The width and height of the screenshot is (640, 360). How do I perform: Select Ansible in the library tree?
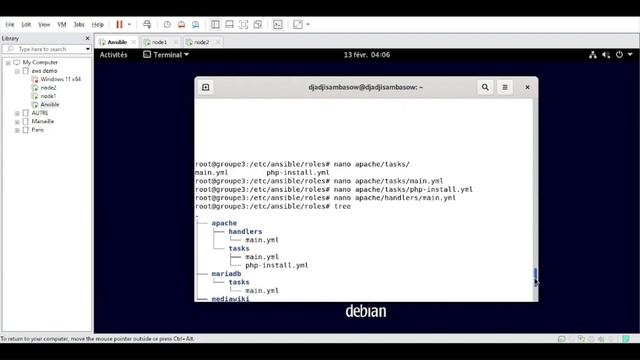(x=50, y=105)
